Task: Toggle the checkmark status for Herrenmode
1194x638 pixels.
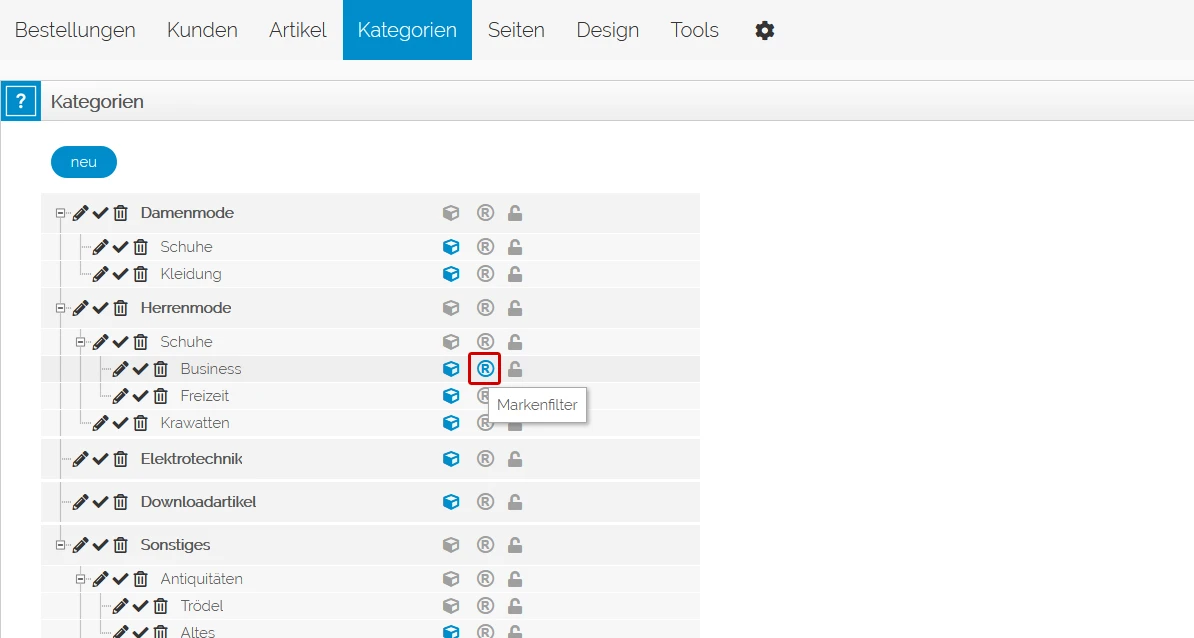Action: click(x=101, y=308)
